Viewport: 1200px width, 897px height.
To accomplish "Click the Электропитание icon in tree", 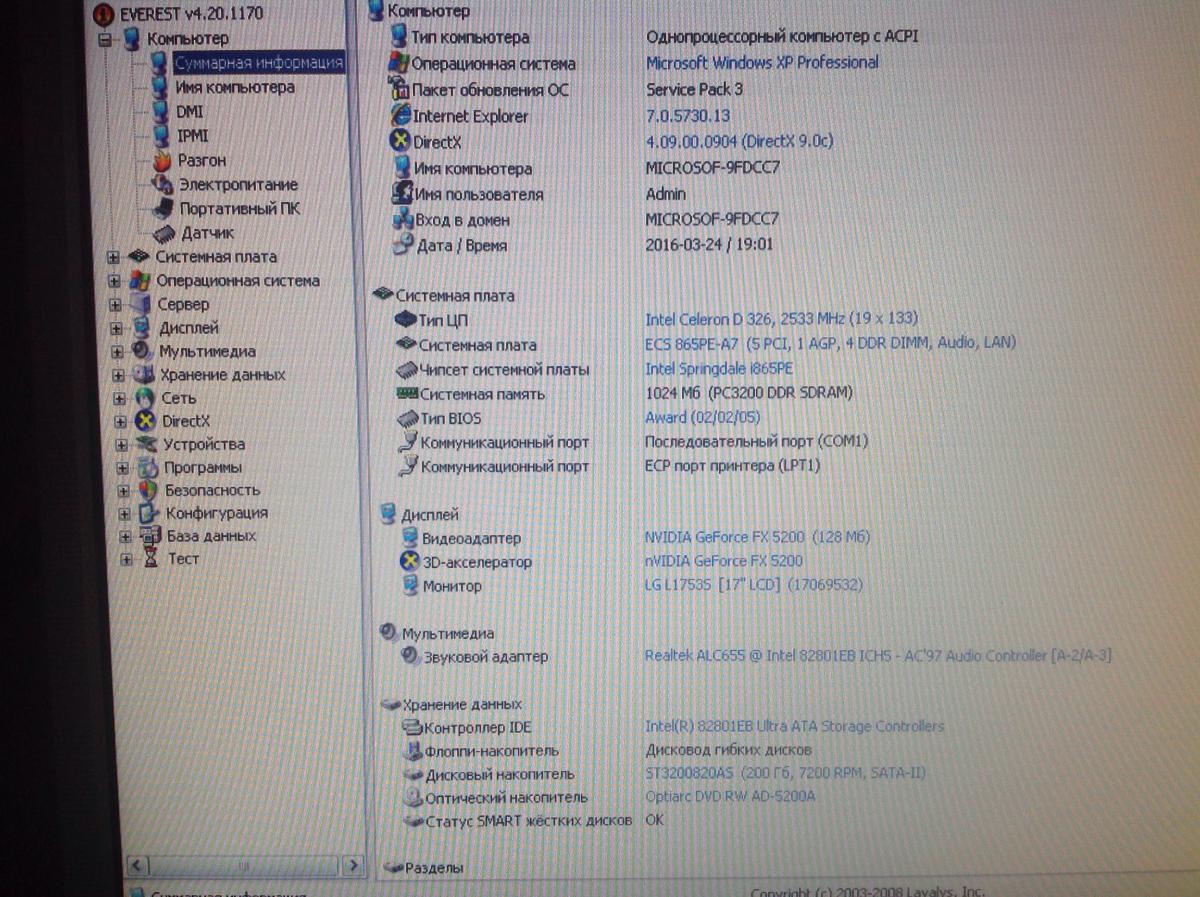I will click(162, 184).
